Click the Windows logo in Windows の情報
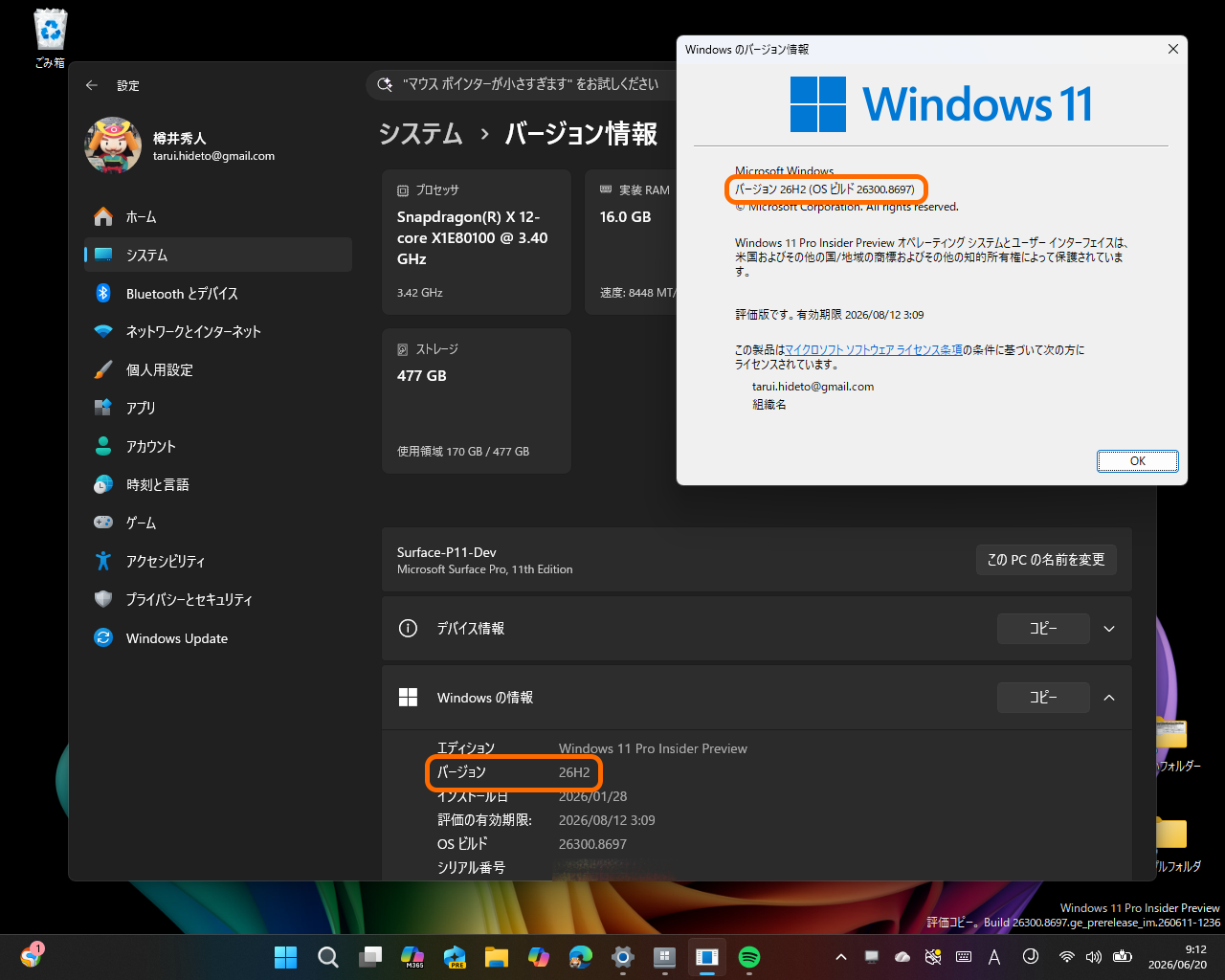This screenshot has width=1225, height=980. [x=408, y=698]
